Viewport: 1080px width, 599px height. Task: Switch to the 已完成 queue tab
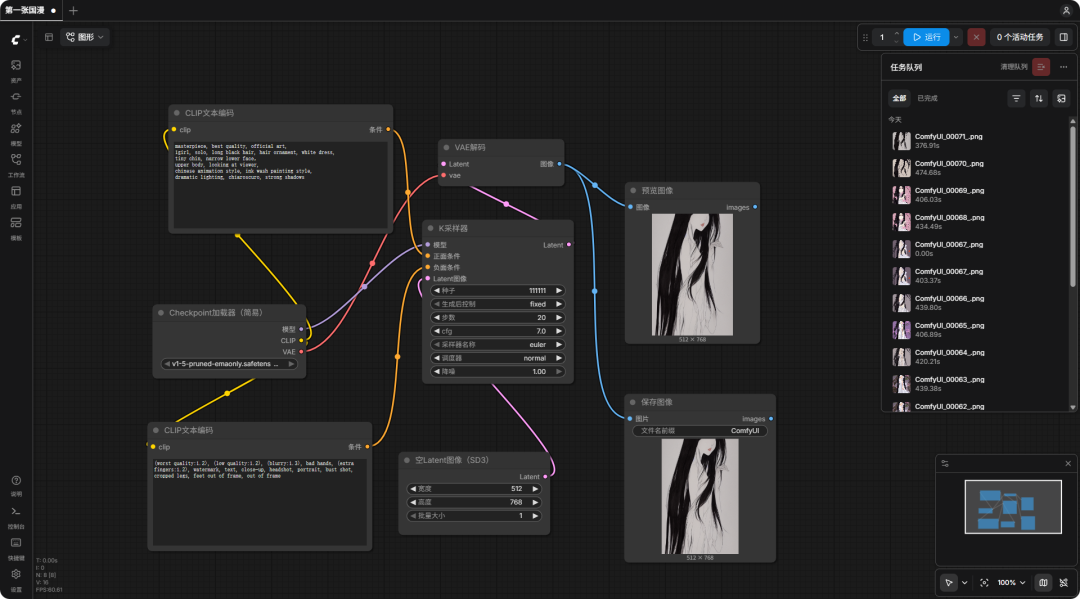pos(927,98)
